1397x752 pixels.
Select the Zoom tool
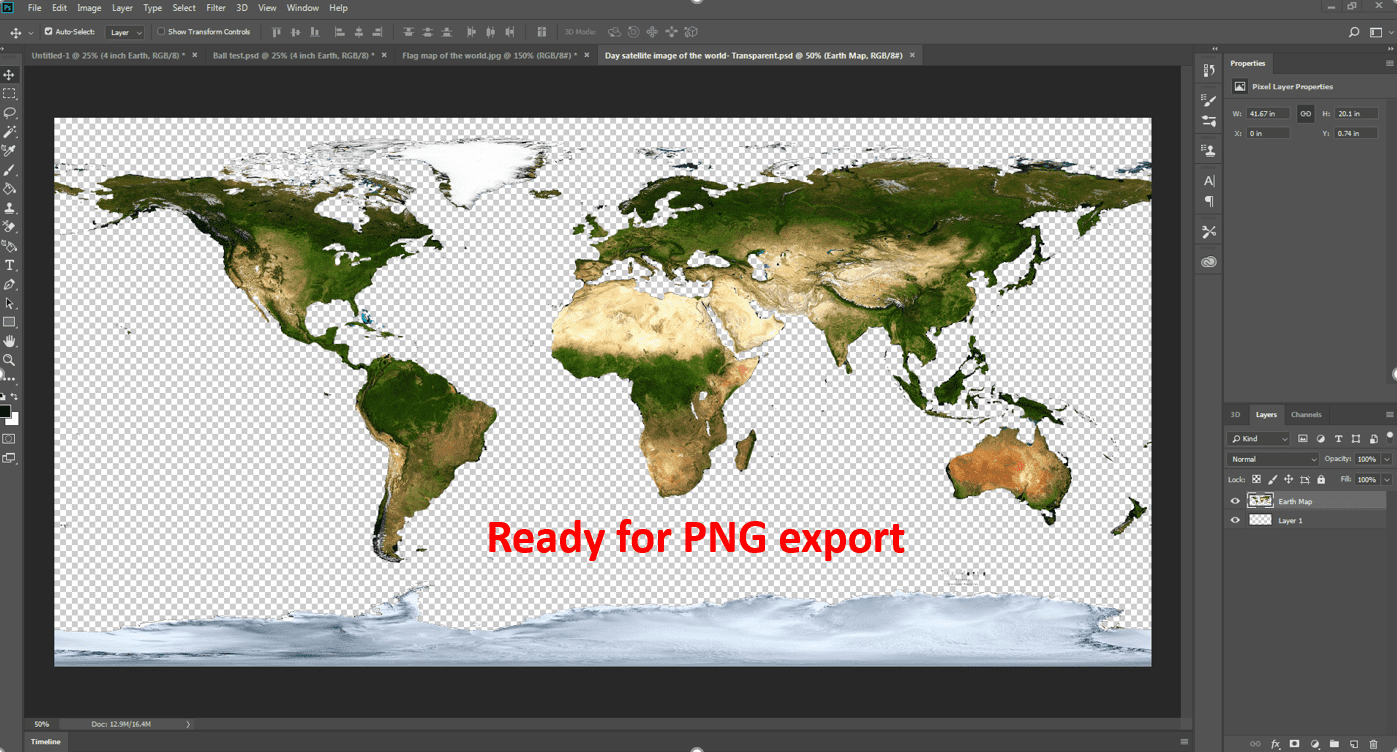pyautogui.click(x=10, y=360)
